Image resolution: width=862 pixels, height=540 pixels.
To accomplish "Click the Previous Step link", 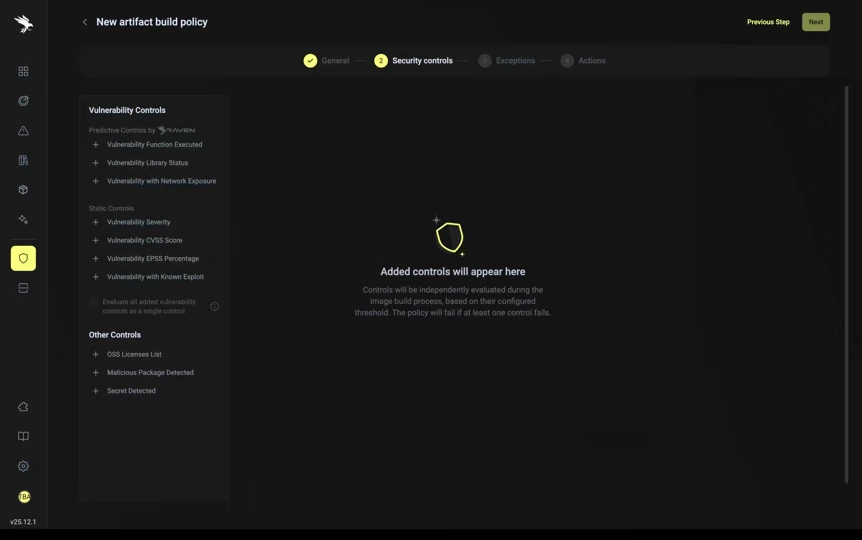I will pos(768,22).
